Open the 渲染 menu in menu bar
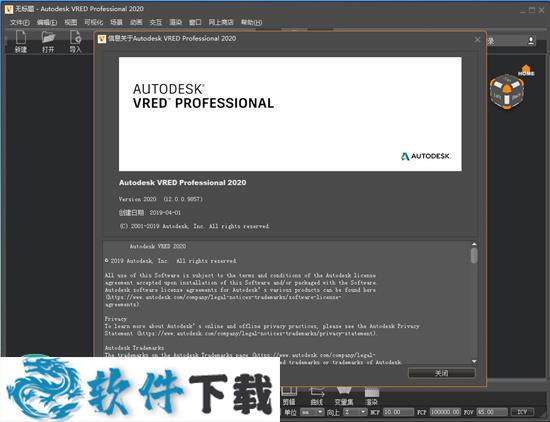Image resolution: width=550 pixels, height=422 pixels. pos(176,22)
